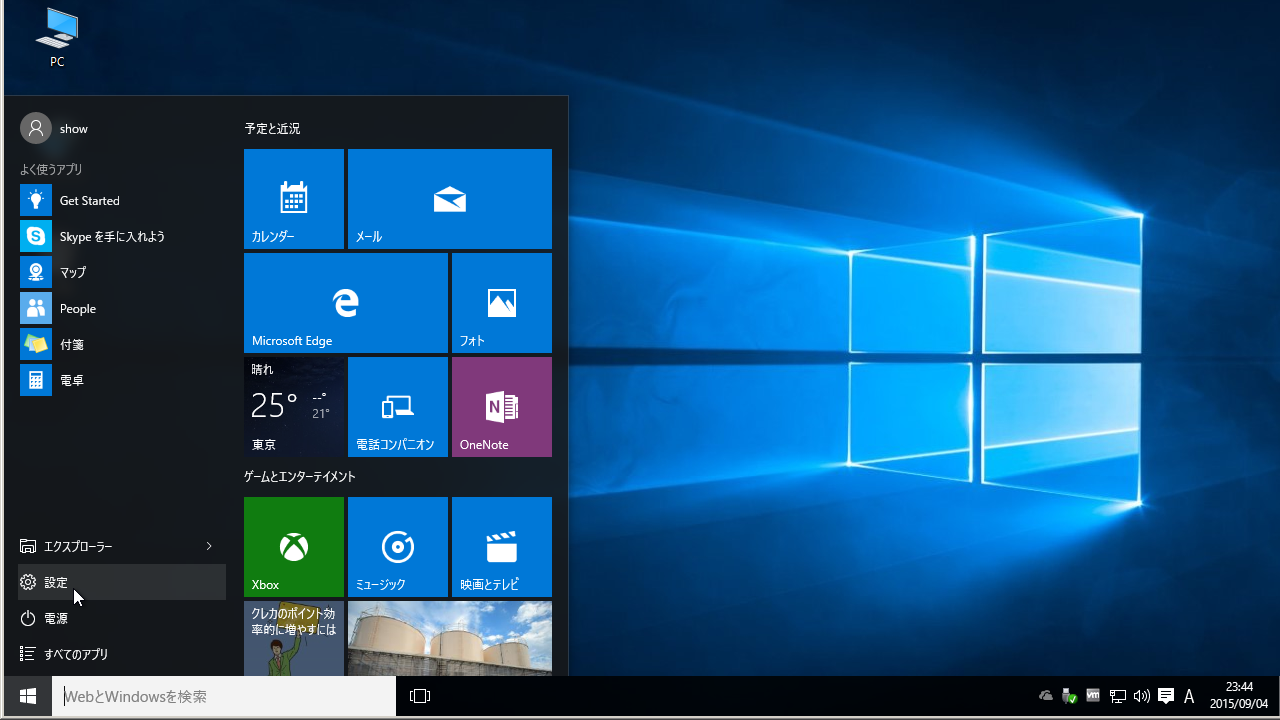1280x720 pixels.
Task: Open Skype を手に入れよう app entry
Action: pyautogui.click(x=123, y=236)
